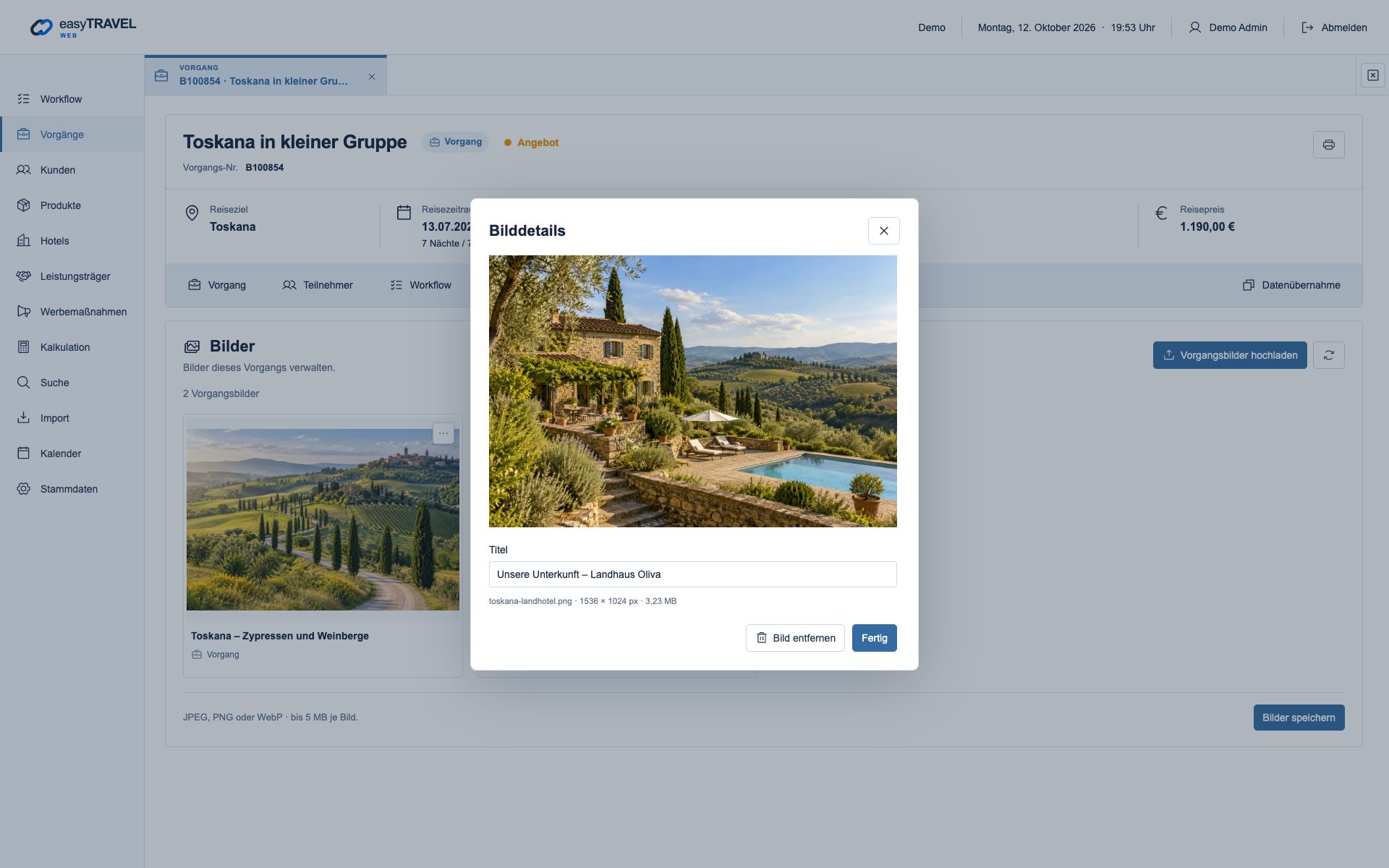Remove the image with Bild entfernen
The width and height of the screenshot is (1389, 868).
[x=795, y=638]
